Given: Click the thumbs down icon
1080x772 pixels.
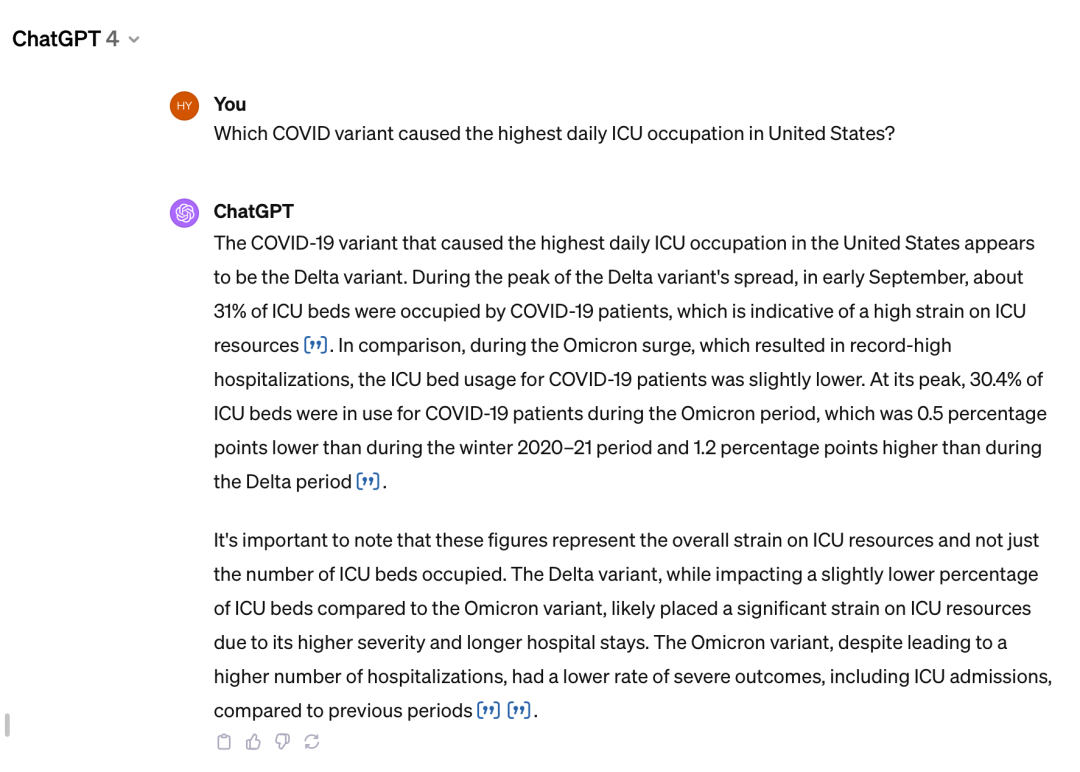Looking at the screenshot, I should 282,742.
